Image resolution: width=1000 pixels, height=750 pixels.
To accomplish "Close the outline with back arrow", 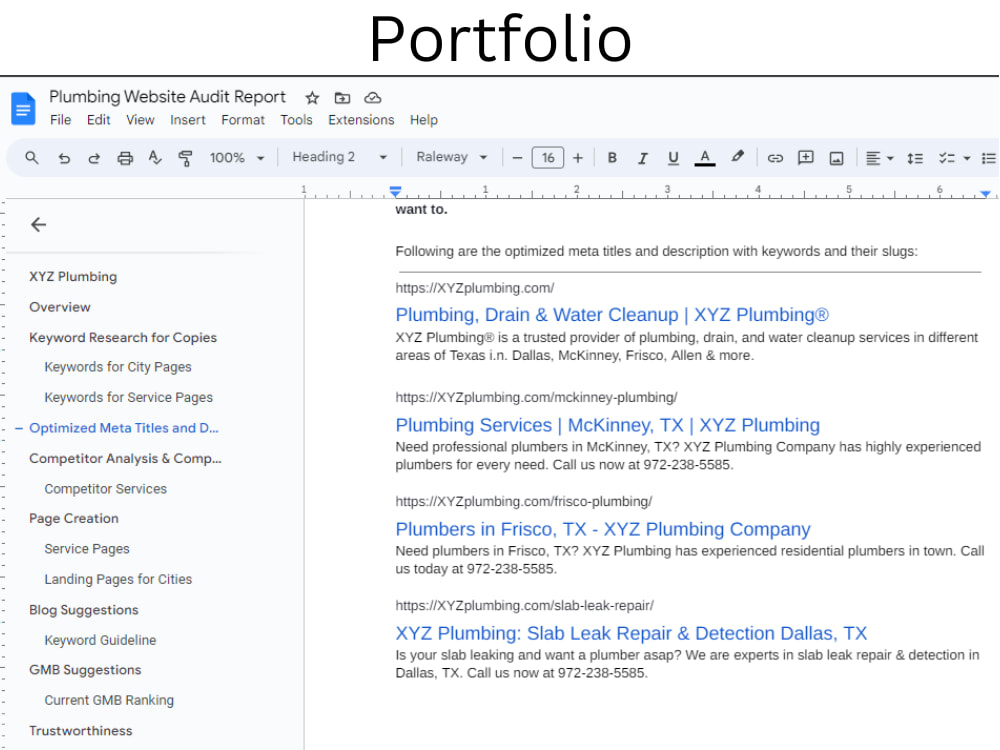I will pyautogui.click(x=38, y=224).
